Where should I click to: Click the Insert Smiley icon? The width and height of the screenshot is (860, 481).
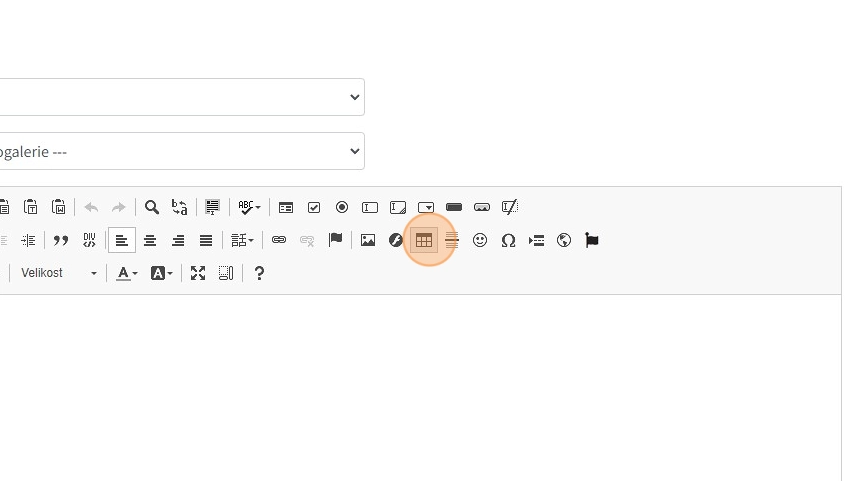tap(480, 240)
